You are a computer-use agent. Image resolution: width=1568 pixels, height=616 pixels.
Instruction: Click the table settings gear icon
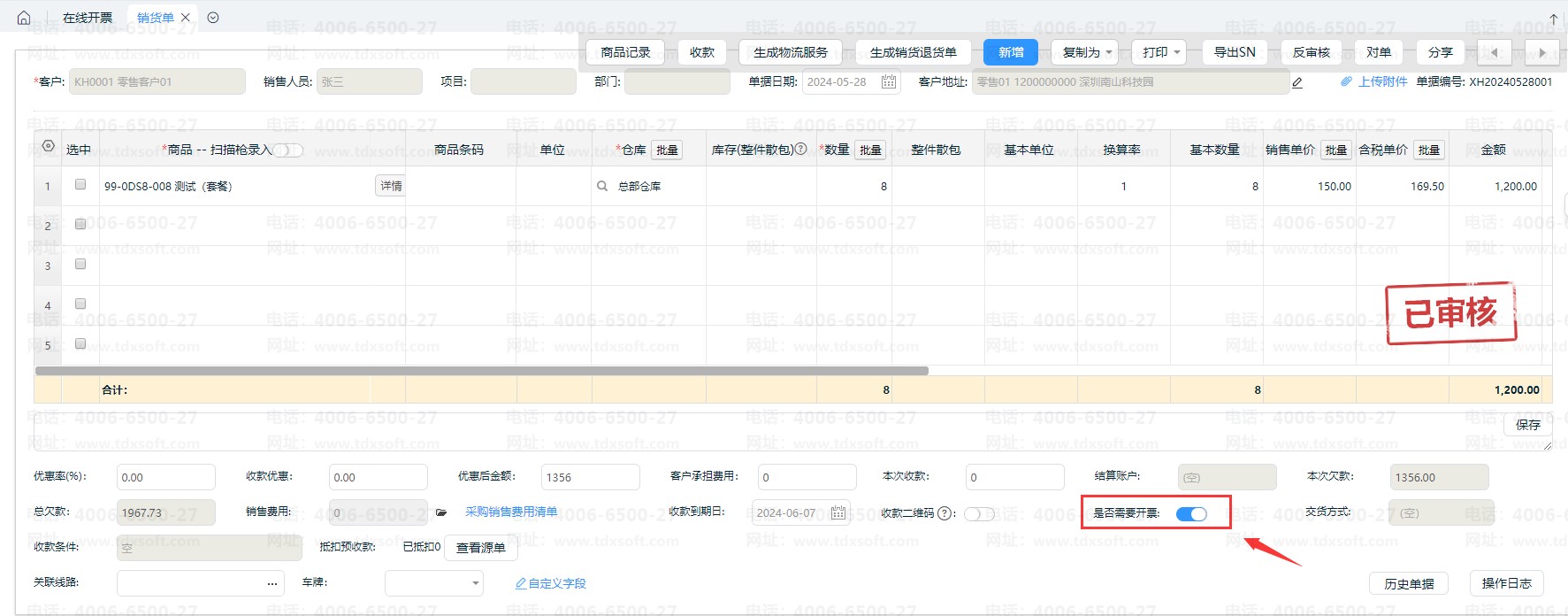point(49,146)
